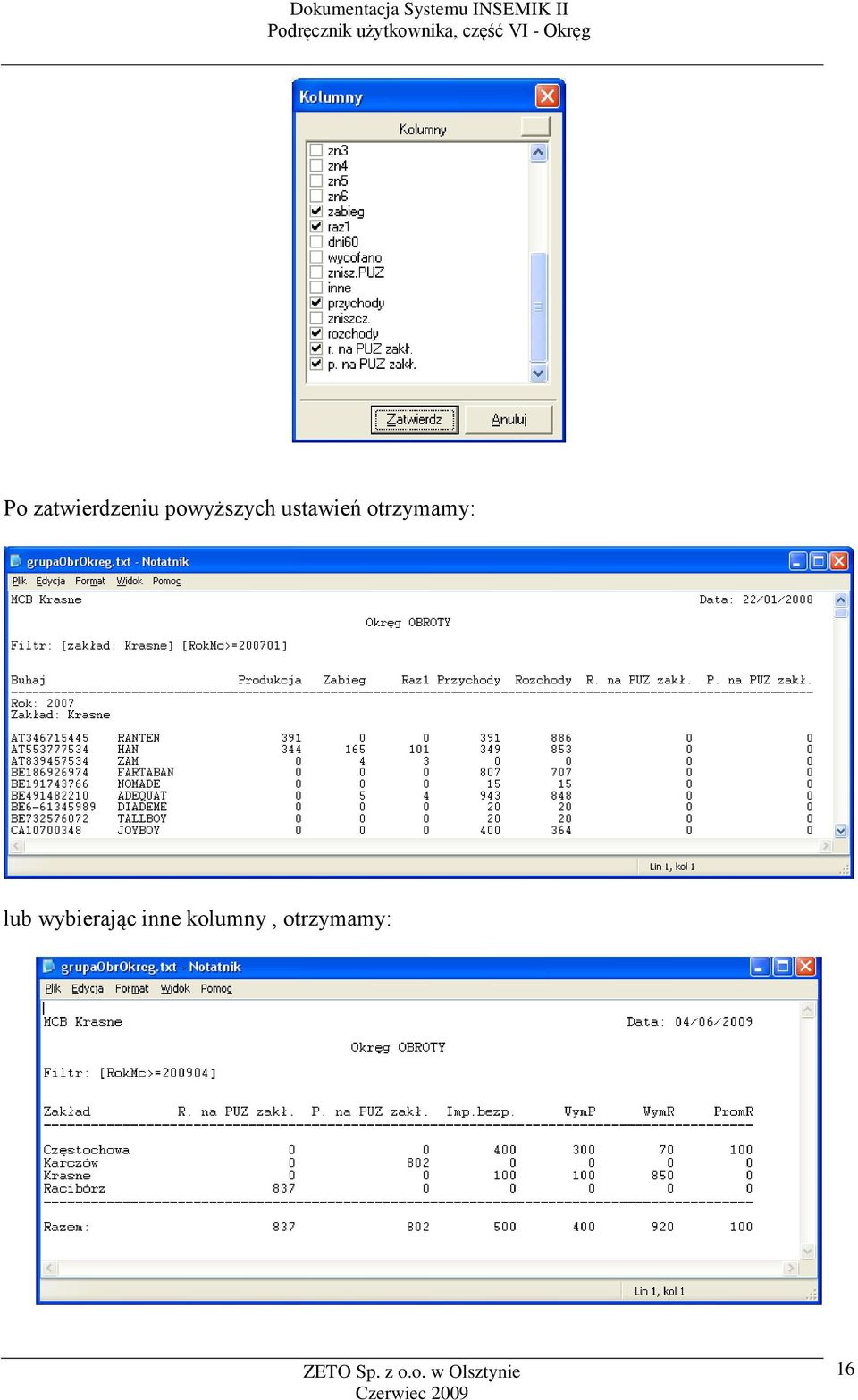The height and width of the screenshot is (1400, 858).
Task: Close the Kolumny dialog with the red X
Action: point(547,96)
